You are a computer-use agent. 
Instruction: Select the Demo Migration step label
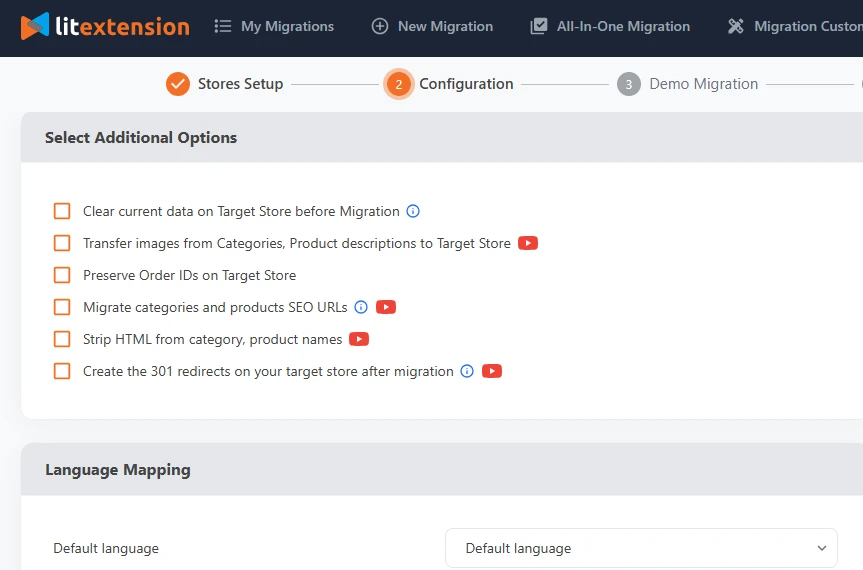point(704,84)
